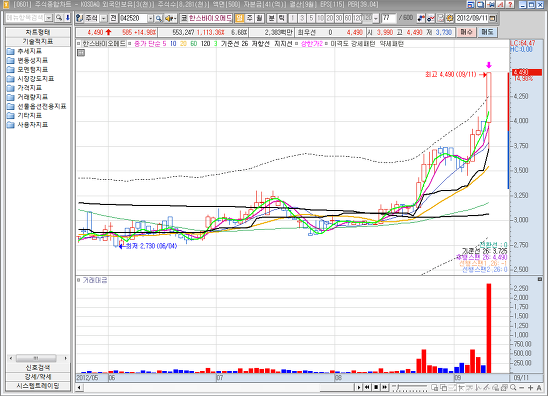Click the 코 market marker before stock name
This screenshot has width=548, height=396.
[184, 18]
